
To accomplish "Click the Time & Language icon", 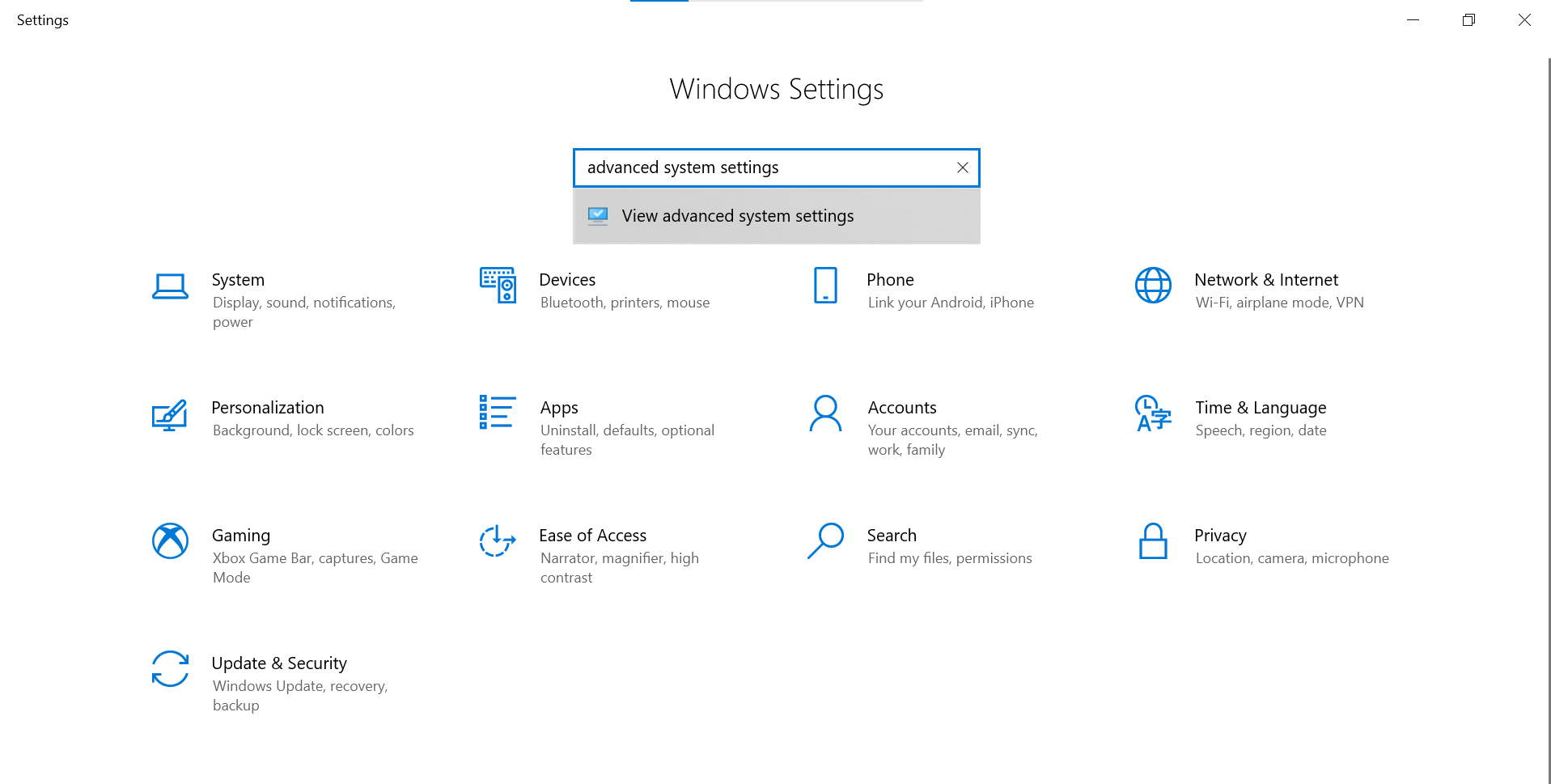I will (1153, 413).
